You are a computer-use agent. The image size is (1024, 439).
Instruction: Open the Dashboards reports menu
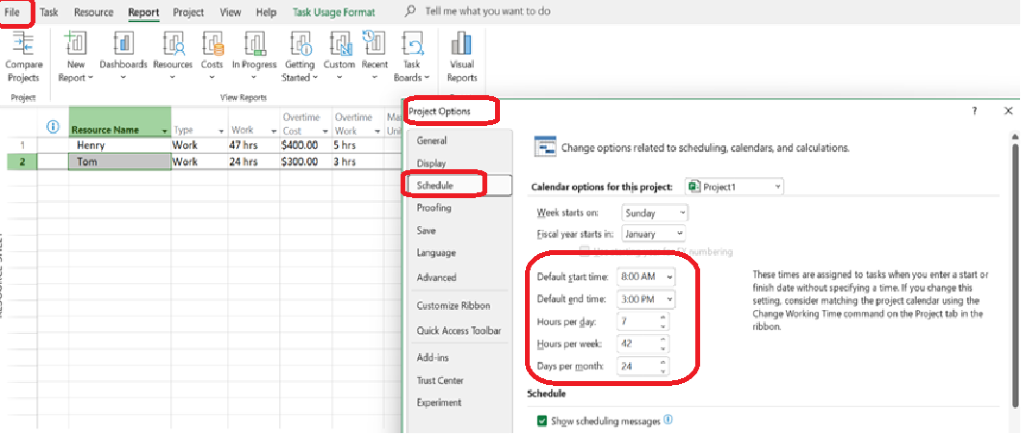[123, 57]
